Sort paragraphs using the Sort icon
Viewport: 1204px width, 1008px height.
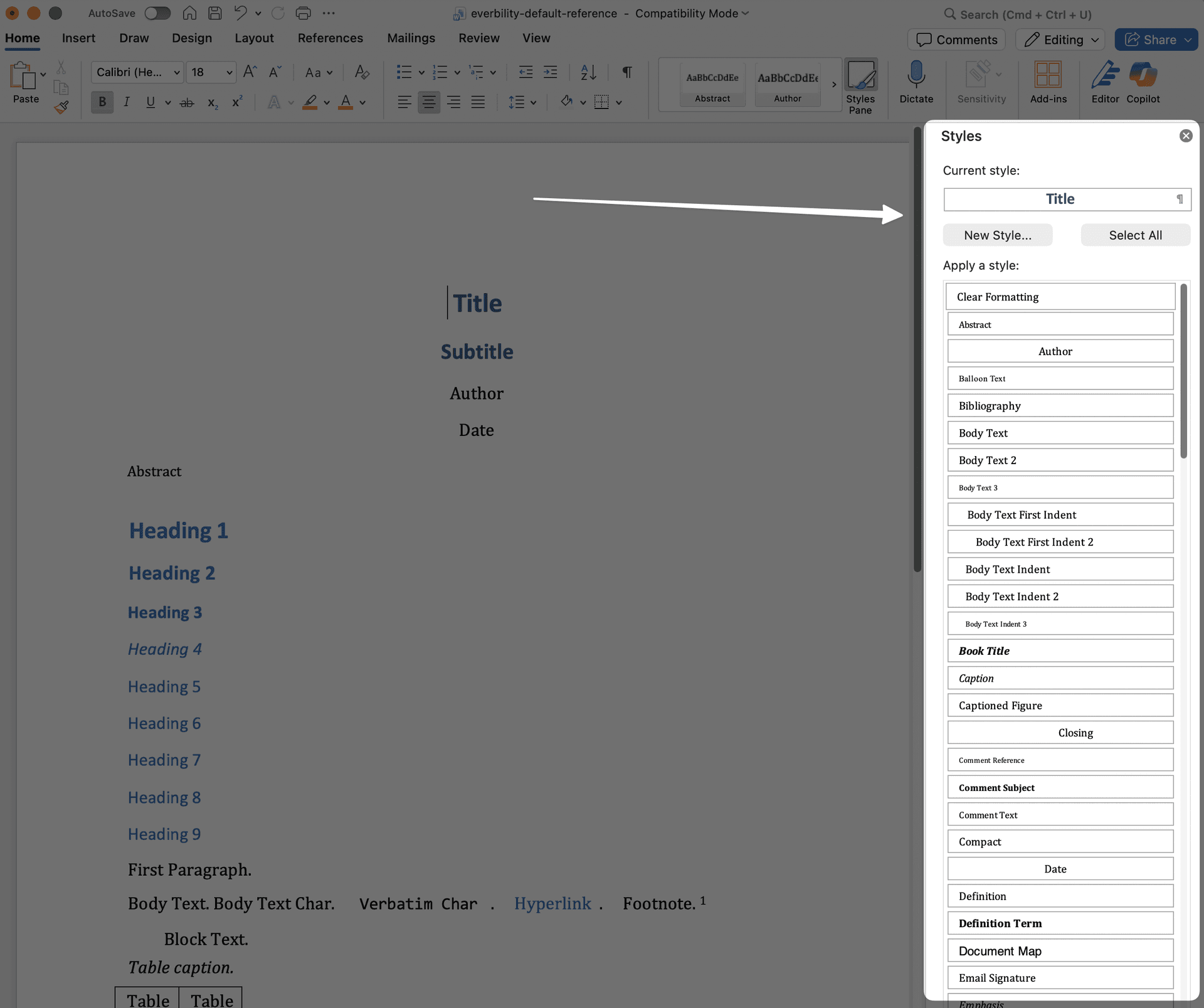tap(588, 72)
